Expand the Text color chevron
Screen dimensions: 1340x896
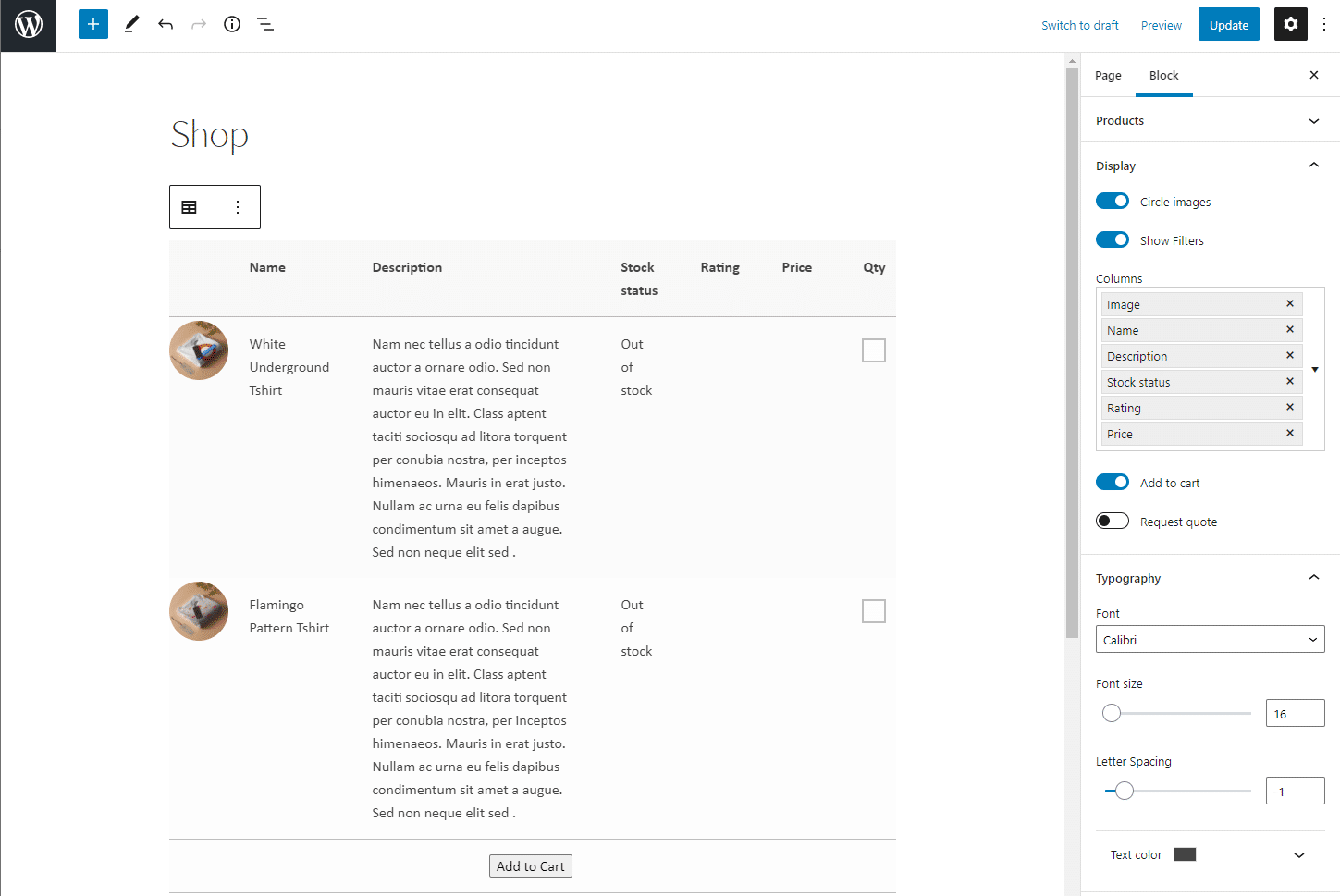pyautogui.click(x=1299, y=855)
